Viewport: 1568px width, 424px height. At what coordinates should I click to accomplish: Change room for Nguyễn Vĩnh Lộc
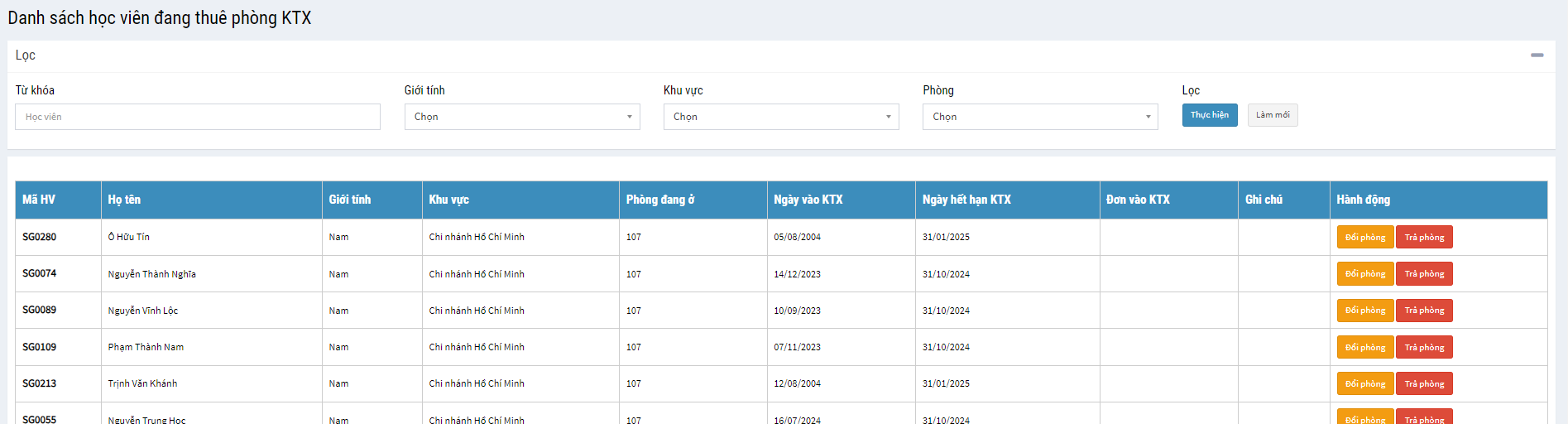[1364, 311]
